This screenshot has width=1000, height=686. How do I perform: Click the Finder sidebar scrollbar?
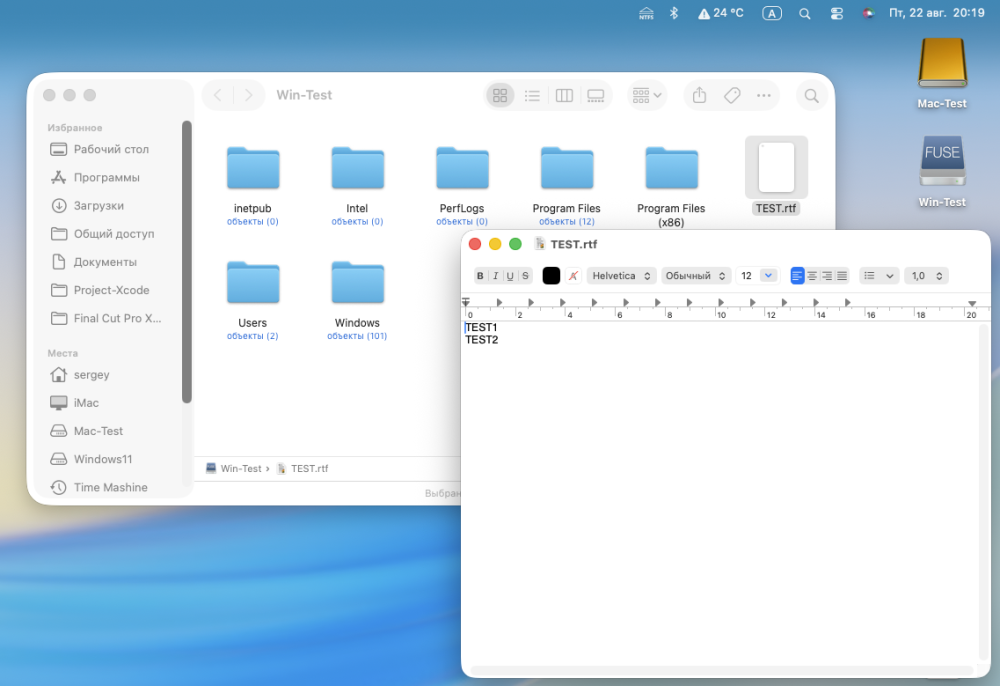(x=187, y=261)
